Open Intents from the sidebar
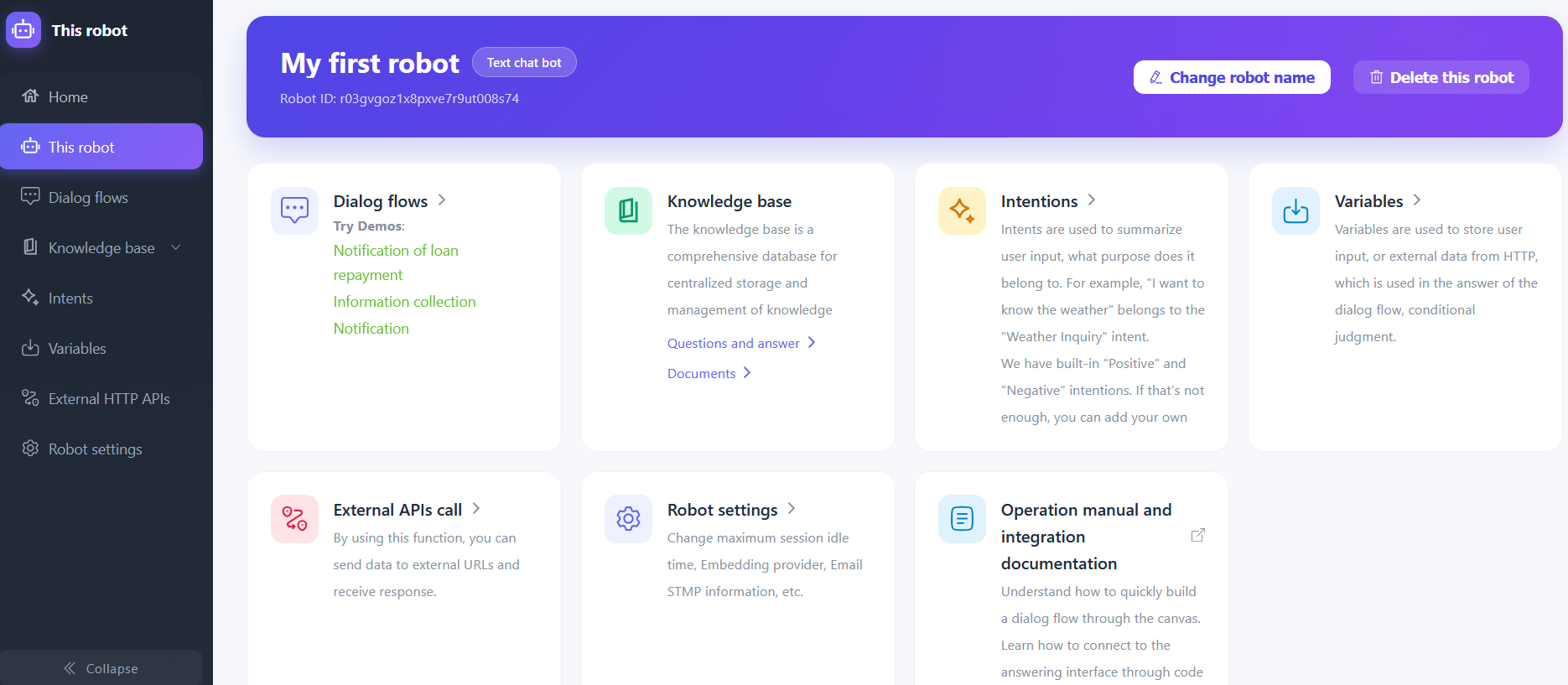 [x=101, y=298]
